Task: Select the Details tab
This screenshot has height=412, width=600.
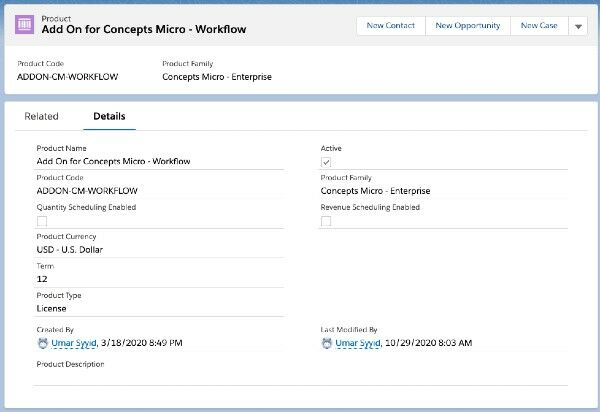Action: pos(109,117)
